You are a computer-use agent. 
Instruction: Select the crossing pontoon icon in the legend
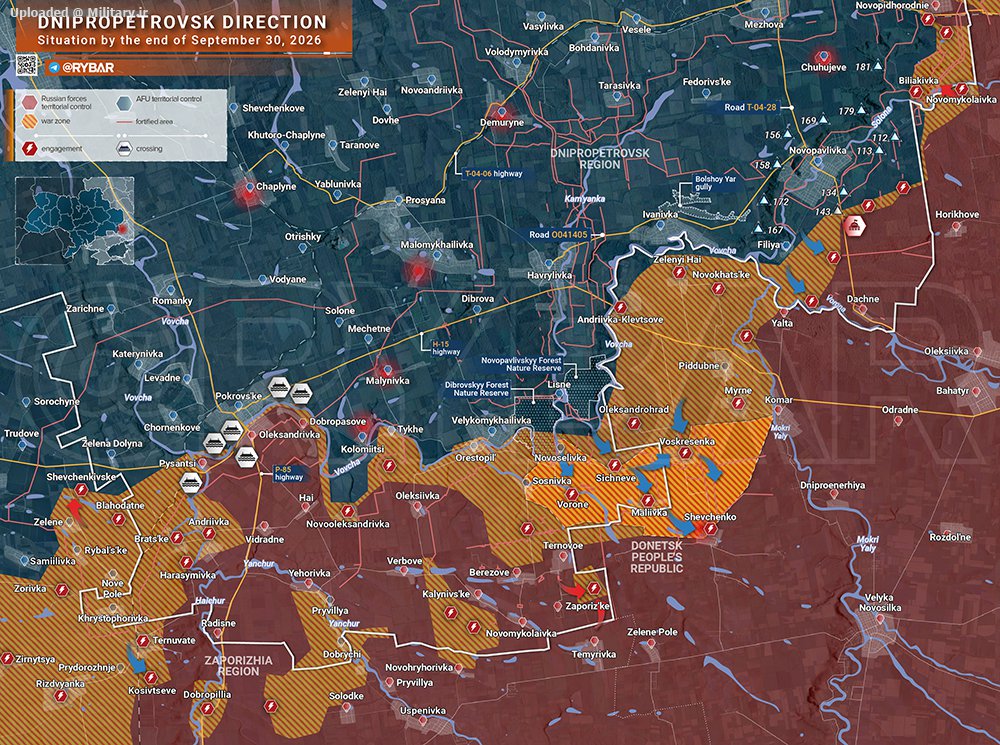(124, 149)
